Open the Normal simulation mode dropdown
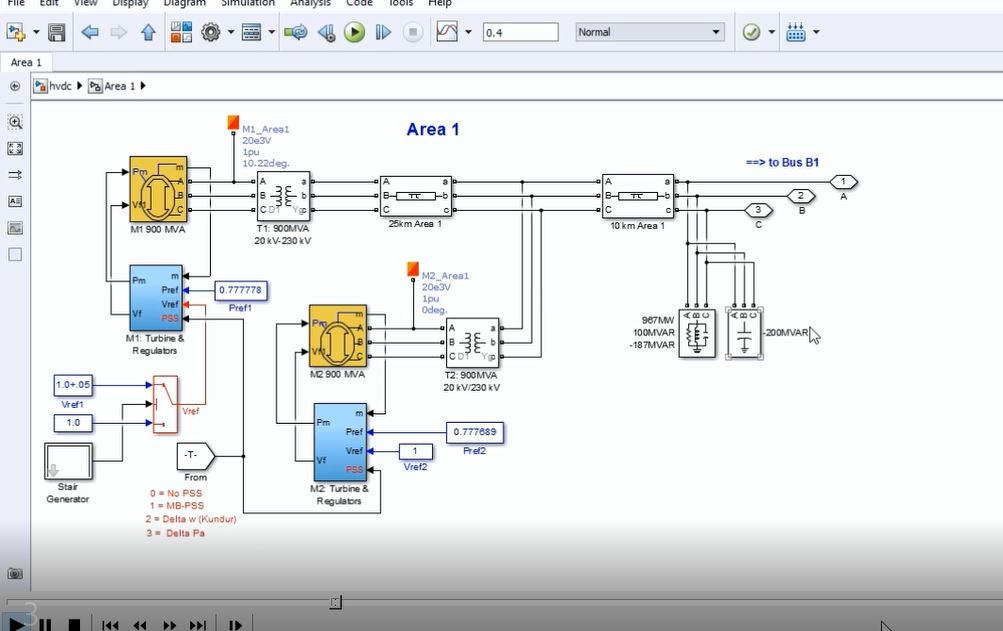Screen dimensions: 1003x631 649,32
